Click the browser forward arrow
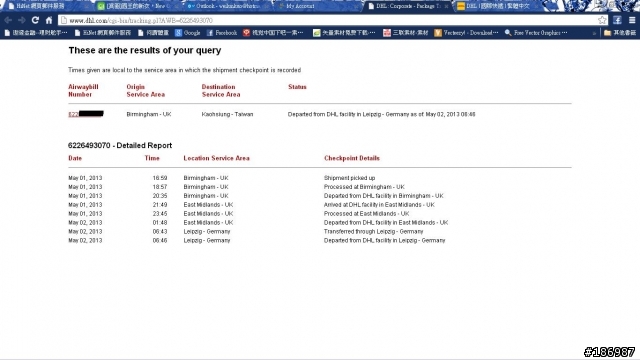 [x=21, y=20]
